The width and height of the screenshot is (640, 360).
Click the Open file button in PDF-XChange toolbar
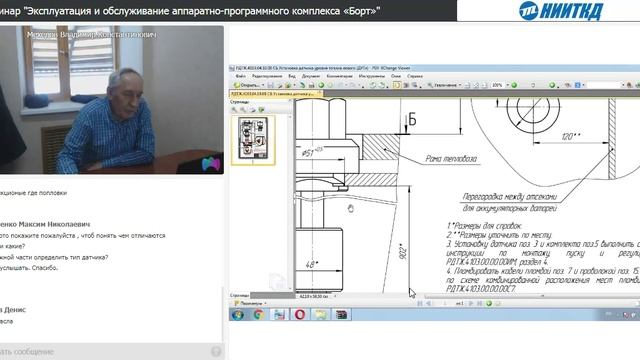pyautogui.click(x=247, y=85)
